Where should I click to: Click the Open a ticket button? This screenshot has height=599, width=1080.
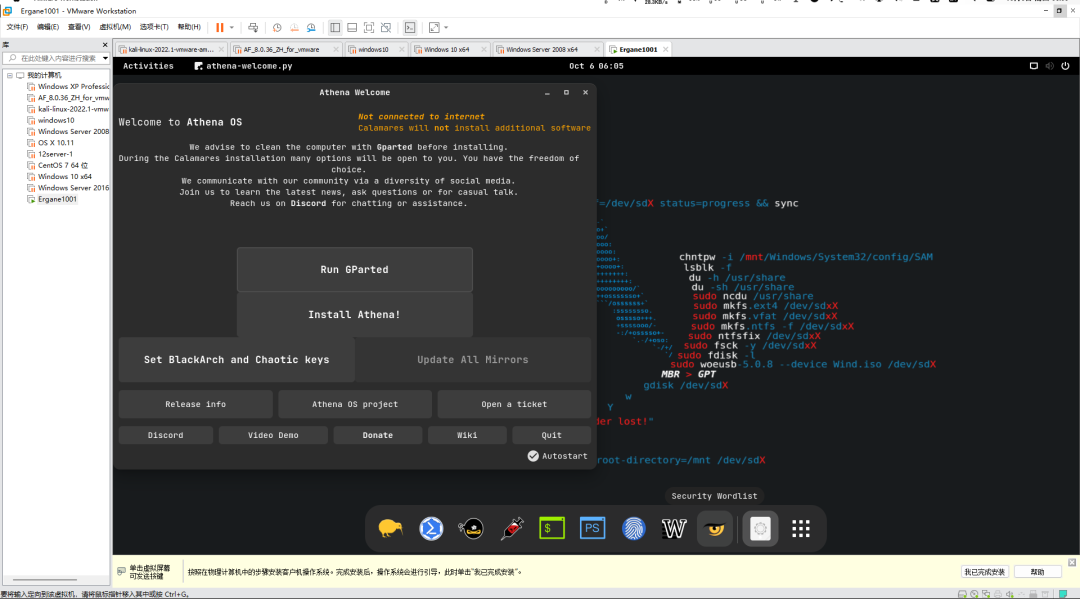pos(514,404)
